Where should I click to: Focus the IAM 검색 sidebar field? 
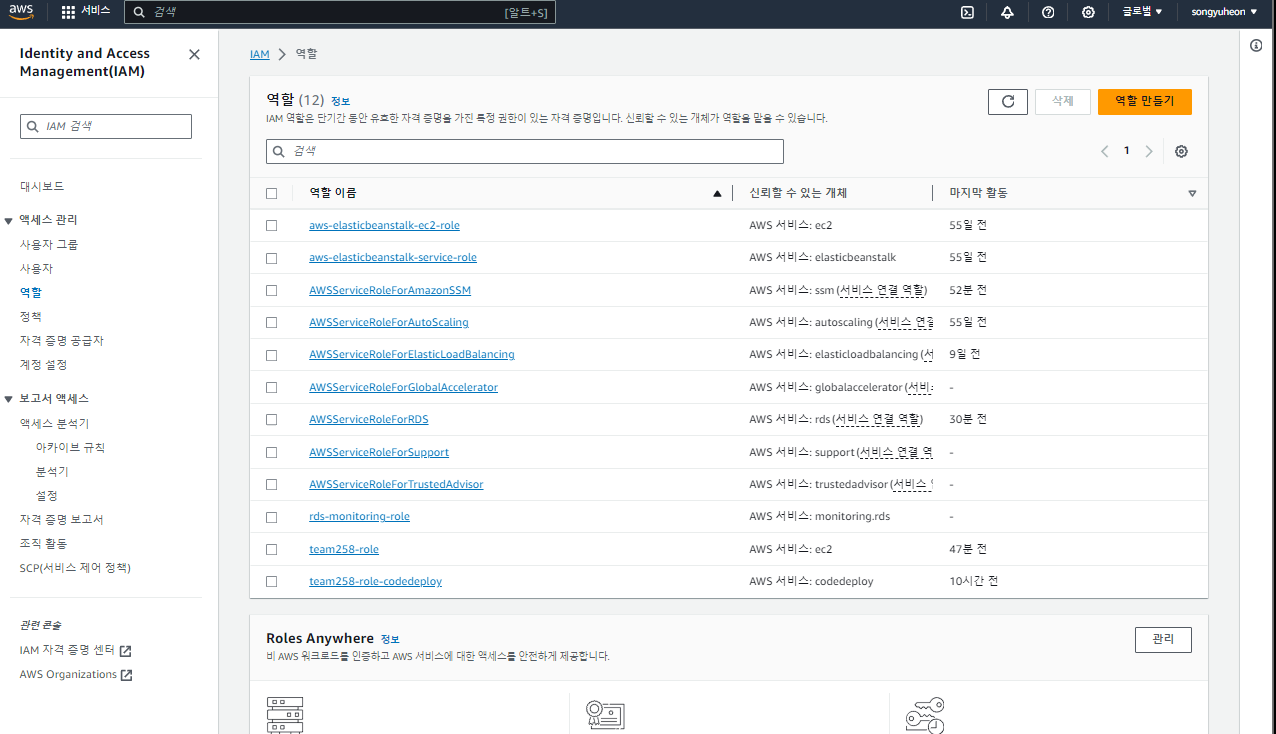coord(106,126)
